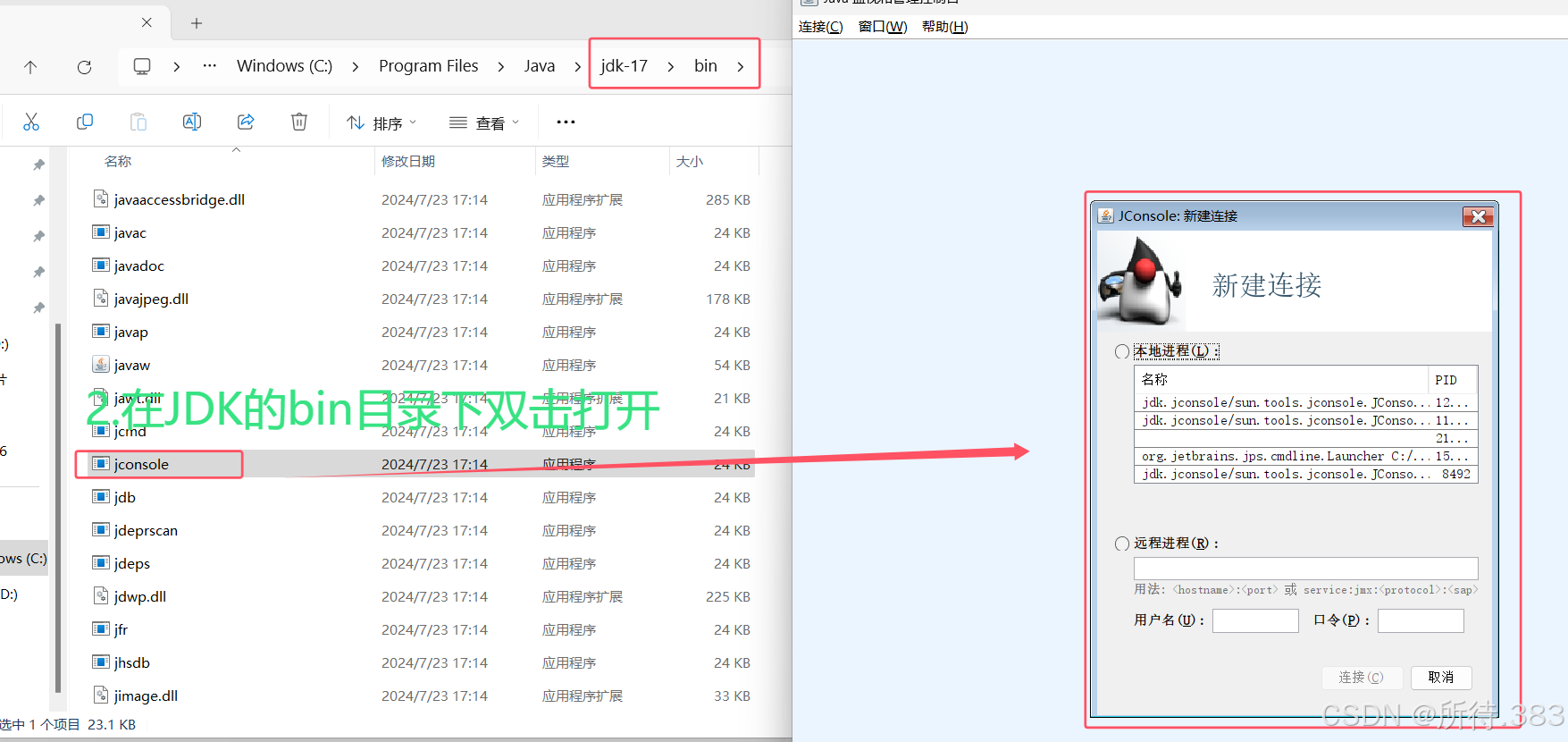Sort files by Date Modified column header
The image size is (1568, 742).
tap(408, 161)
